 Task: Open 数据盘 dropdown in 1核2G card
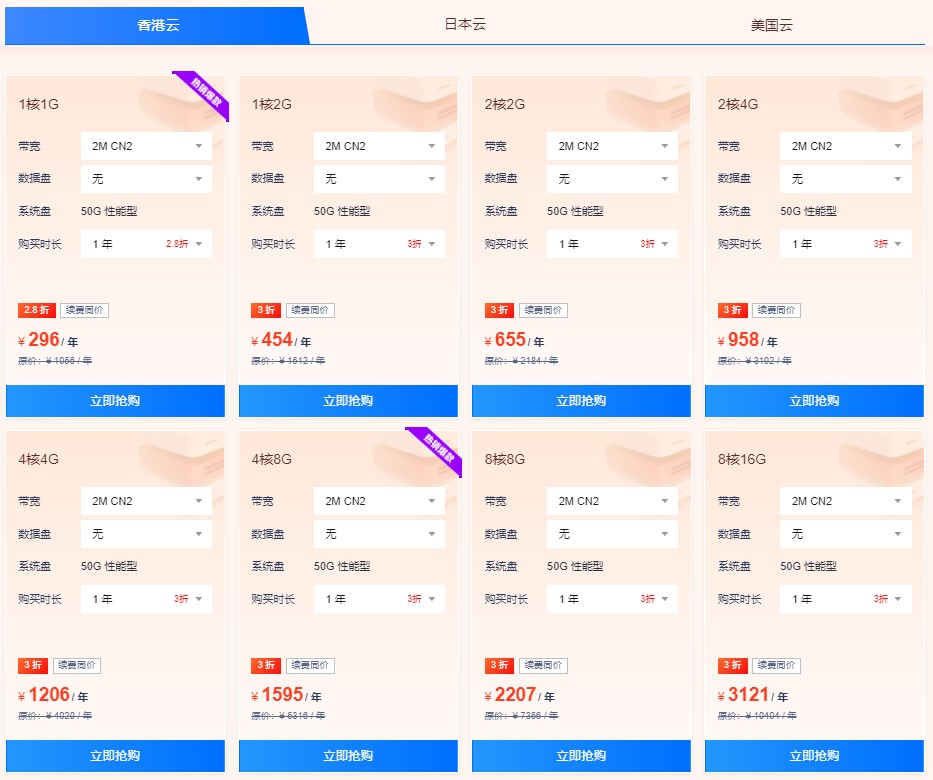[379, 178]
